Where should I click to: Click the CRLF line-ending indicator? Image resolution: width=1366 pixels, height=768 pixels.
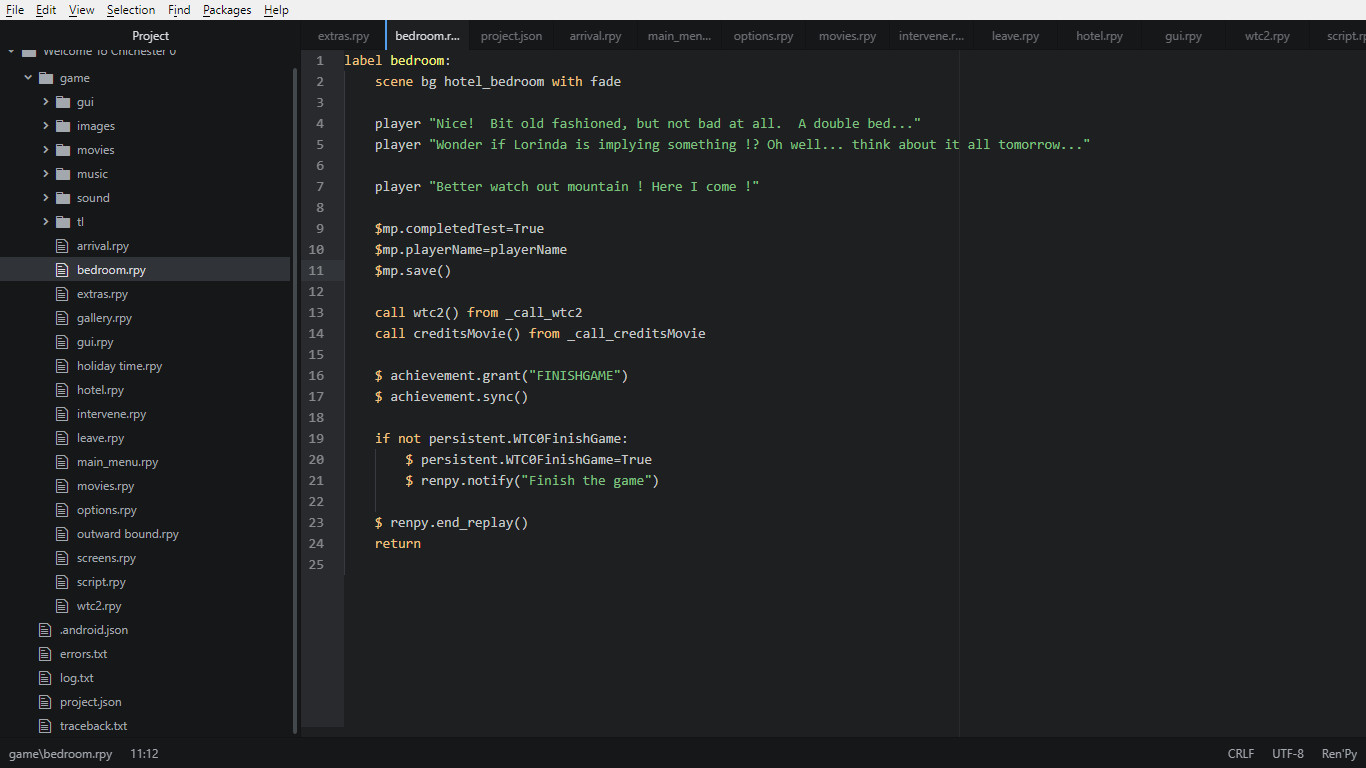1240,753
